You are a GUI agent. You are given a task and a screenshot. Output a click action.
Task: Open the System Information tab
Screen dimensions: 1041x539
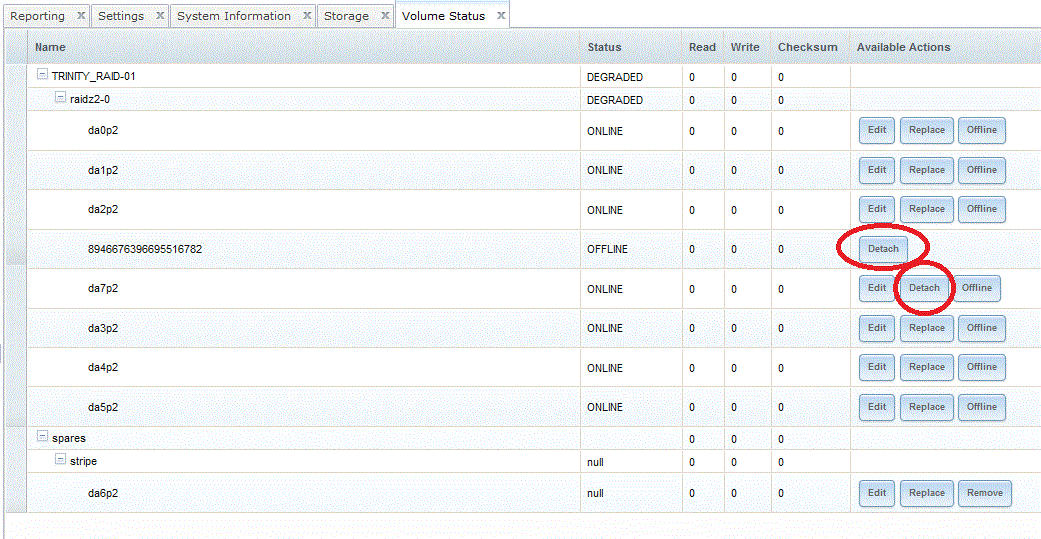(234, 16)
